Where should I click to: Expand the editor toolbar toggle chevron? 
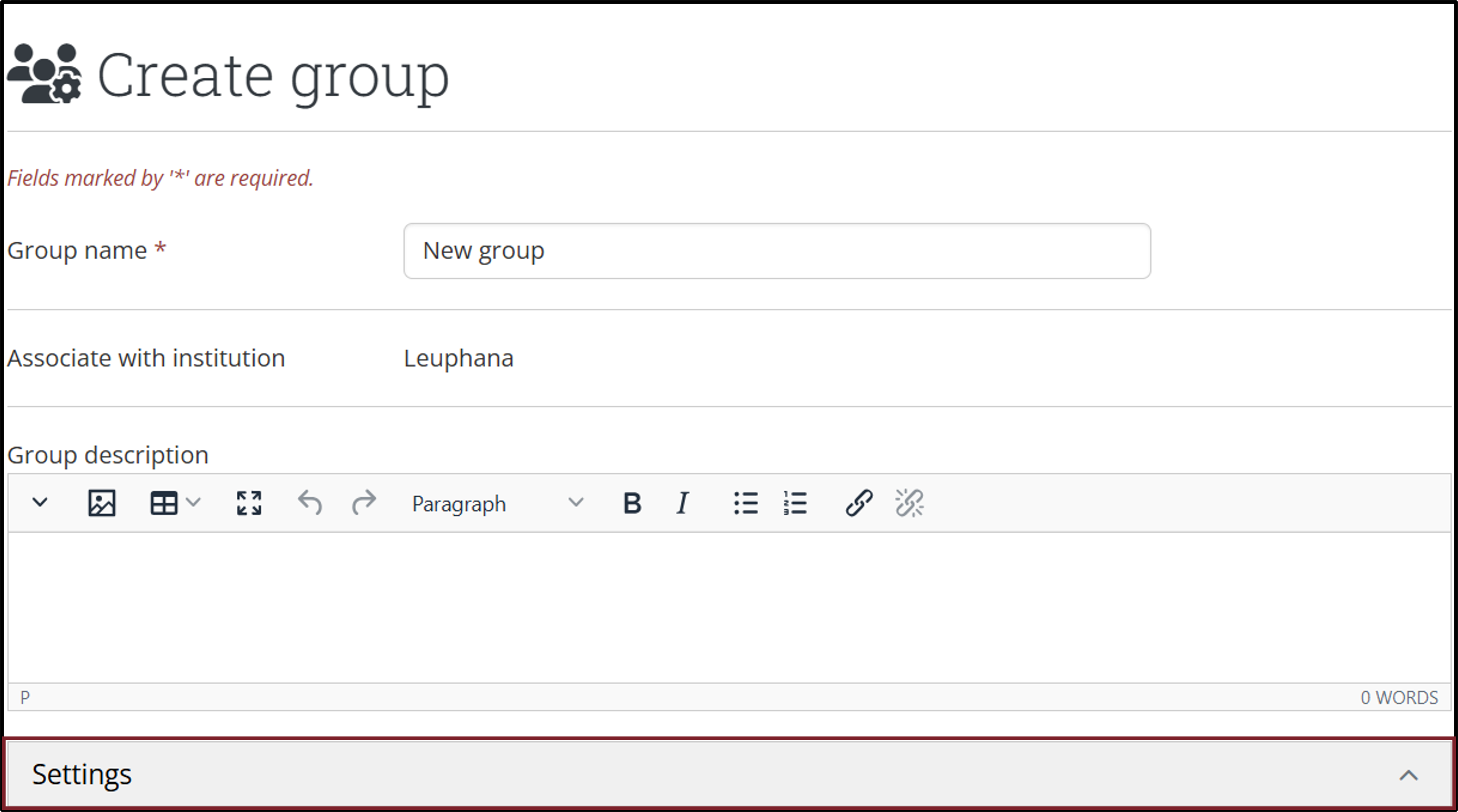coord(40,503)
